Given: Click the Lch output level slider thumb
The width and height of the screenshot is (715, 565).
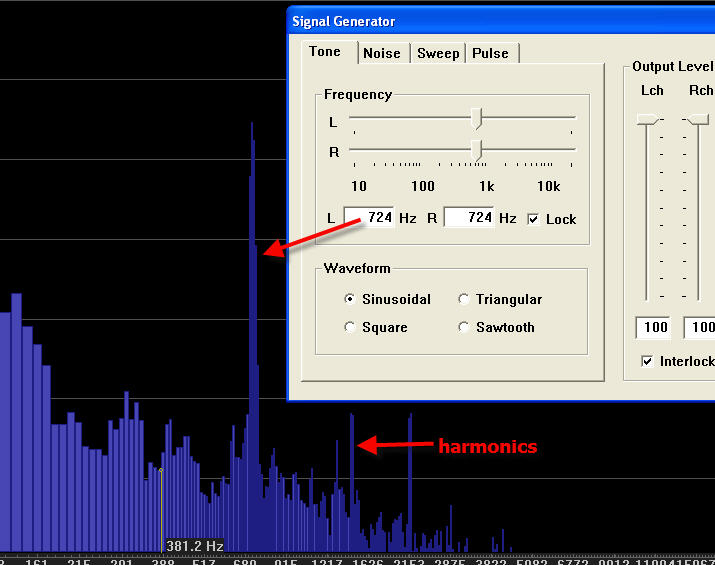Looking at the screenshot, I should [x=647, y=119].
